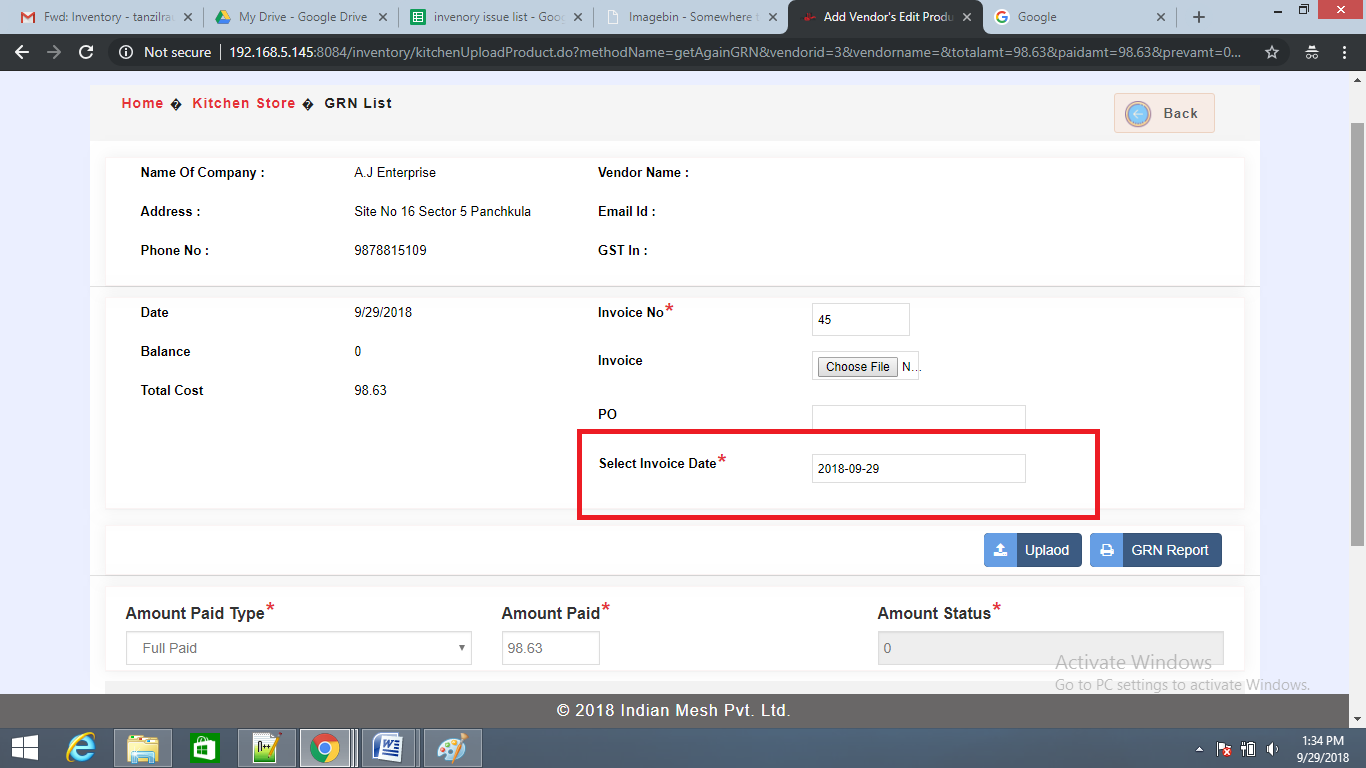
Task: Click the Invoice No input field
Action: coord(861,320)
